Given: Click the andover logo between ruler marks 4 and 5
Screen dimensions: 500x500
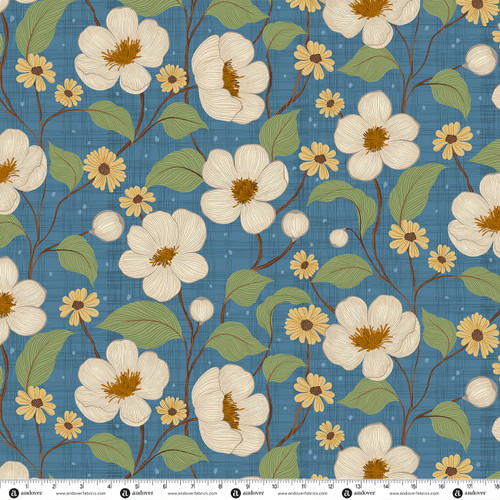Looking at the screenshot, I should pyautogui.click(x=125, y=493).
